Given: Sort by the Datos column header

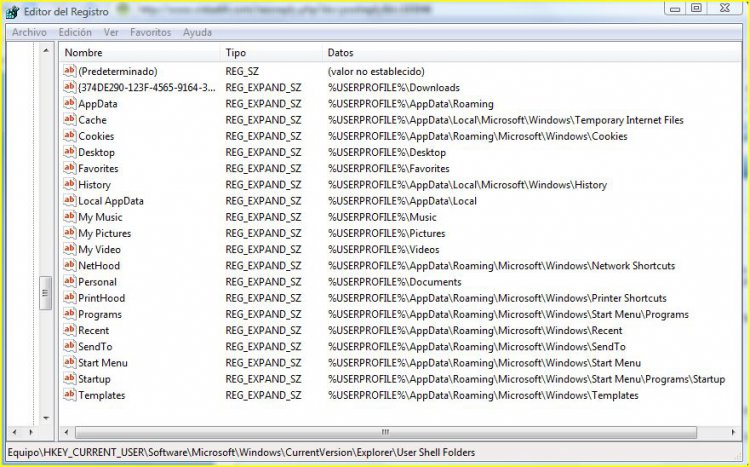Looking at the screenshot, I should point(532,53).
